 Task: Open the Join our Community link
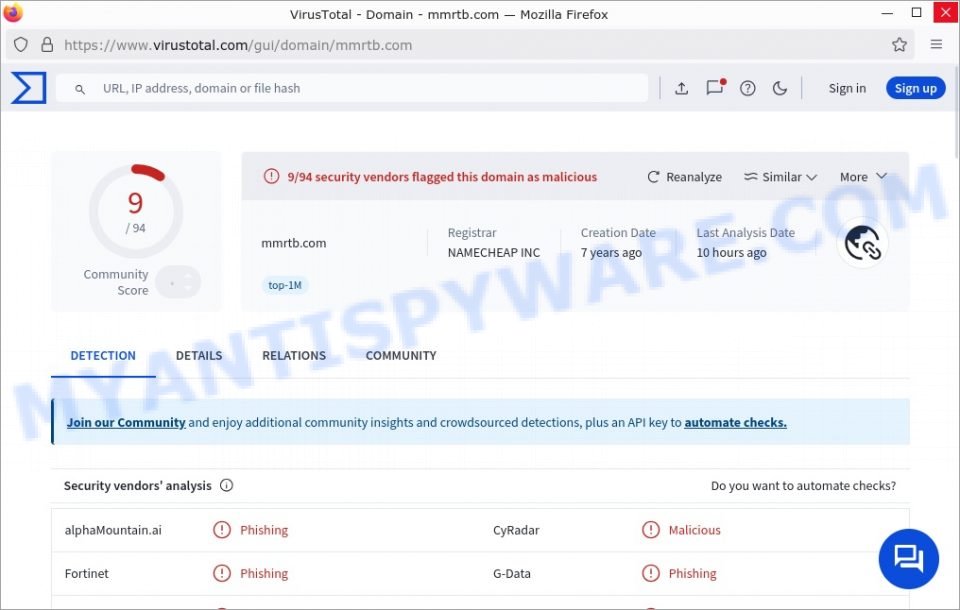tap(126, 422)
